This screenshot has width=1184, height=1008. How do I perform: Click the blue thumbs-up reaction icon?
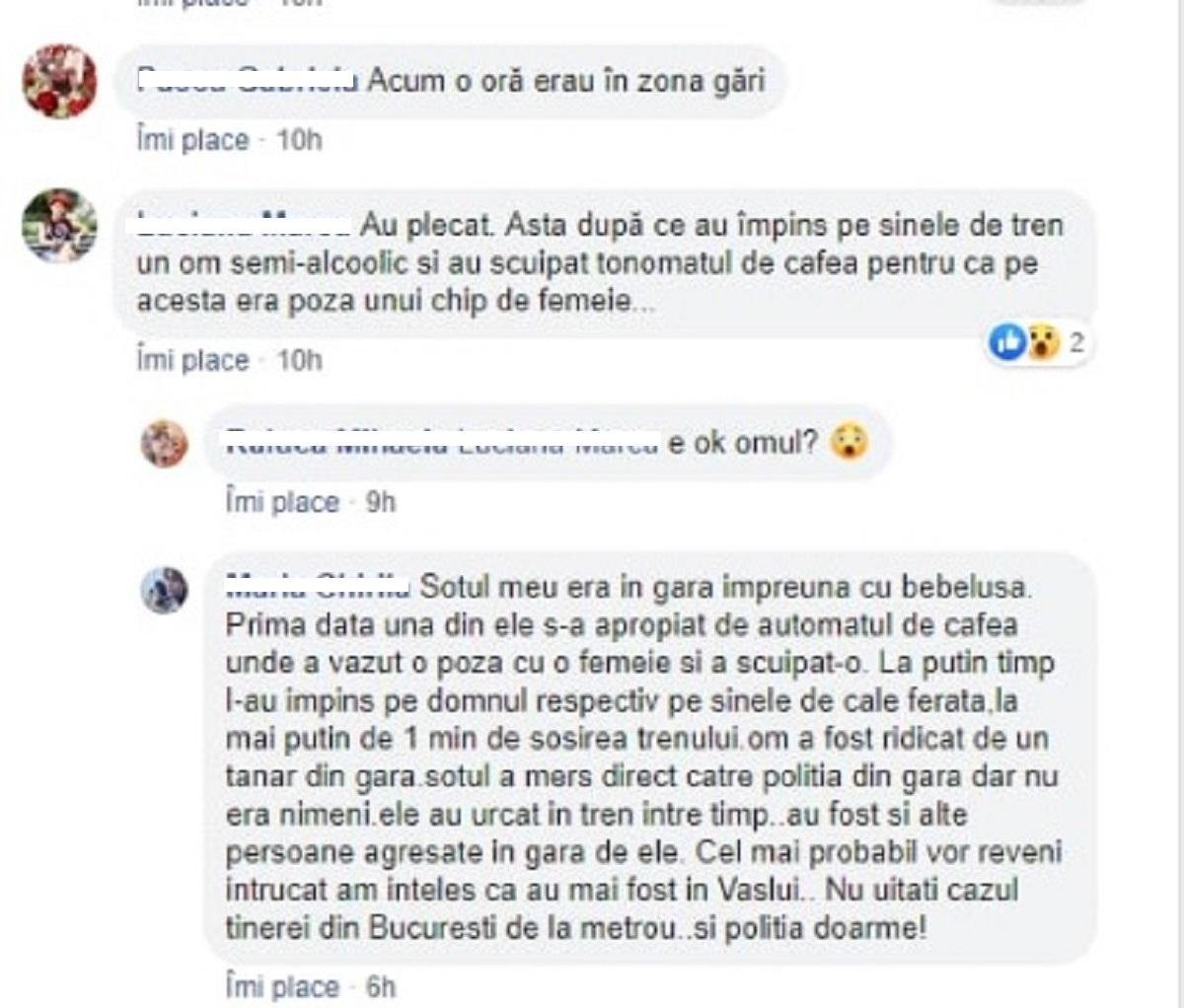[x=1007, y=342]
